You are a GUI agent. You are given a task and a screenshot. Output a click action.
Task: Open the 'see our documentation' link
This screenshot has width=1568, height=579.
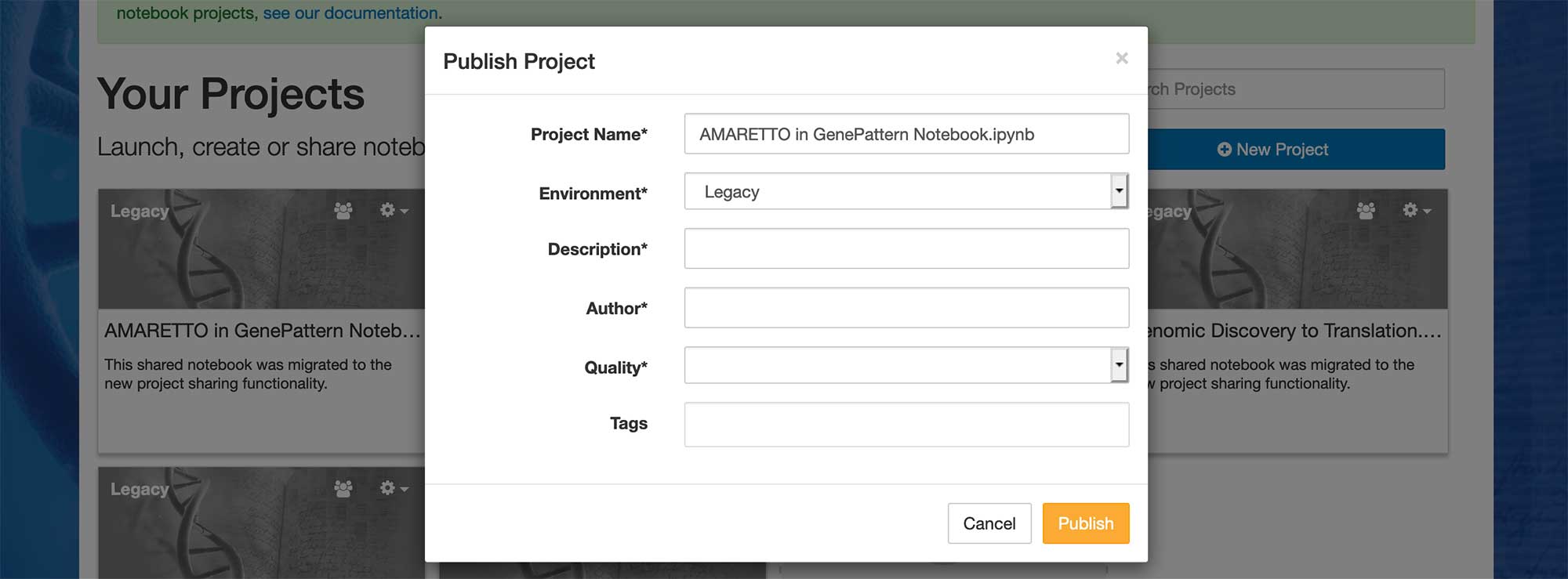click(350, 13)
